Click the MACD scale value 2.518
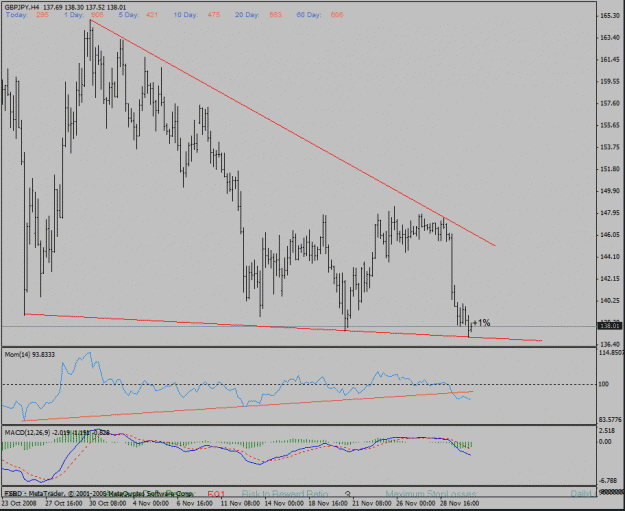 (606, 431)
